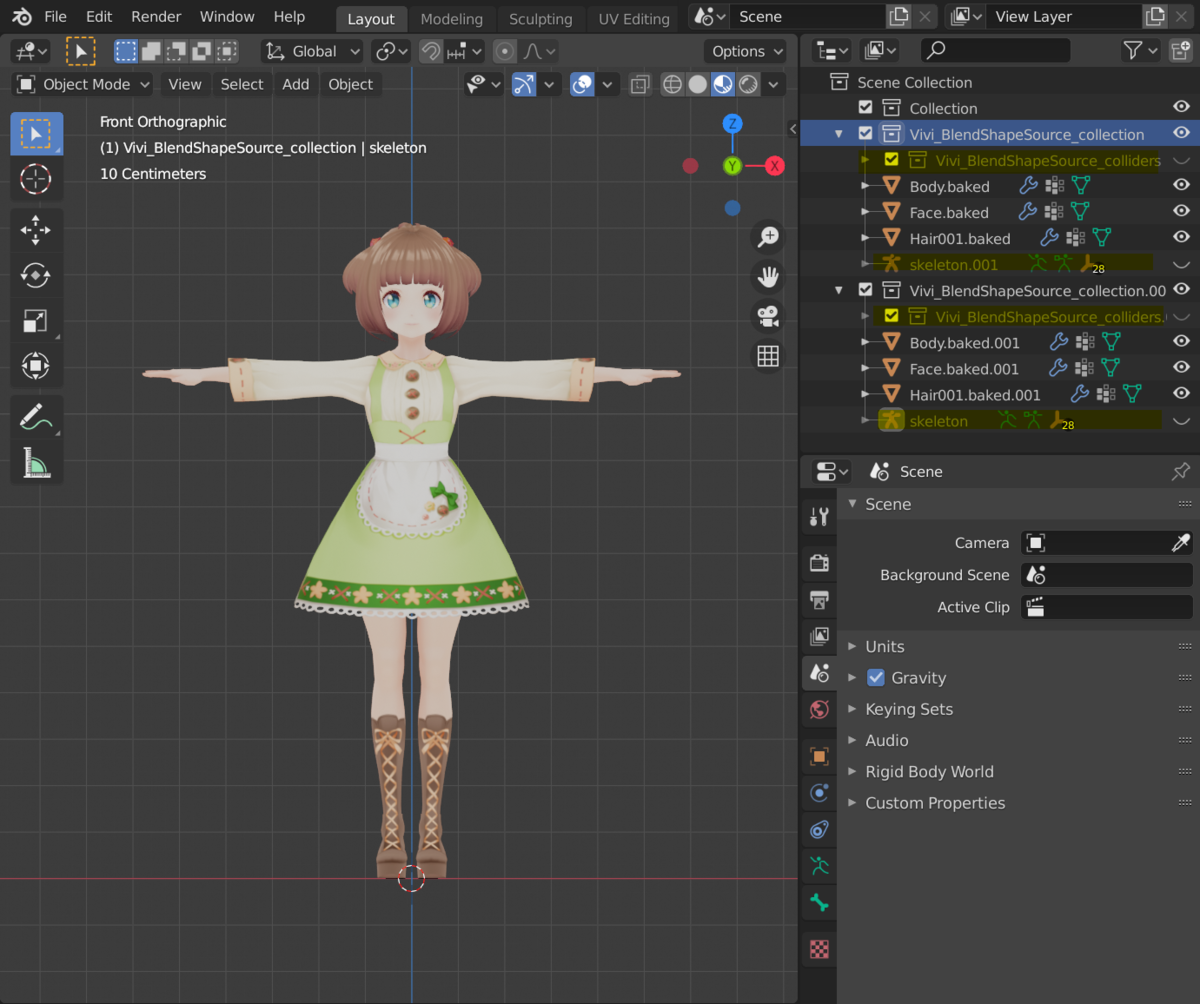
Task: Select the combined Transform tool
Action: click(36, 365)
